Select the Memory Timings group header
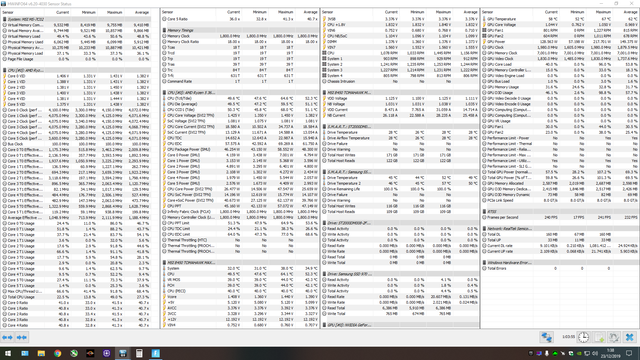640x360 pixels. click(x=240, y=30)
